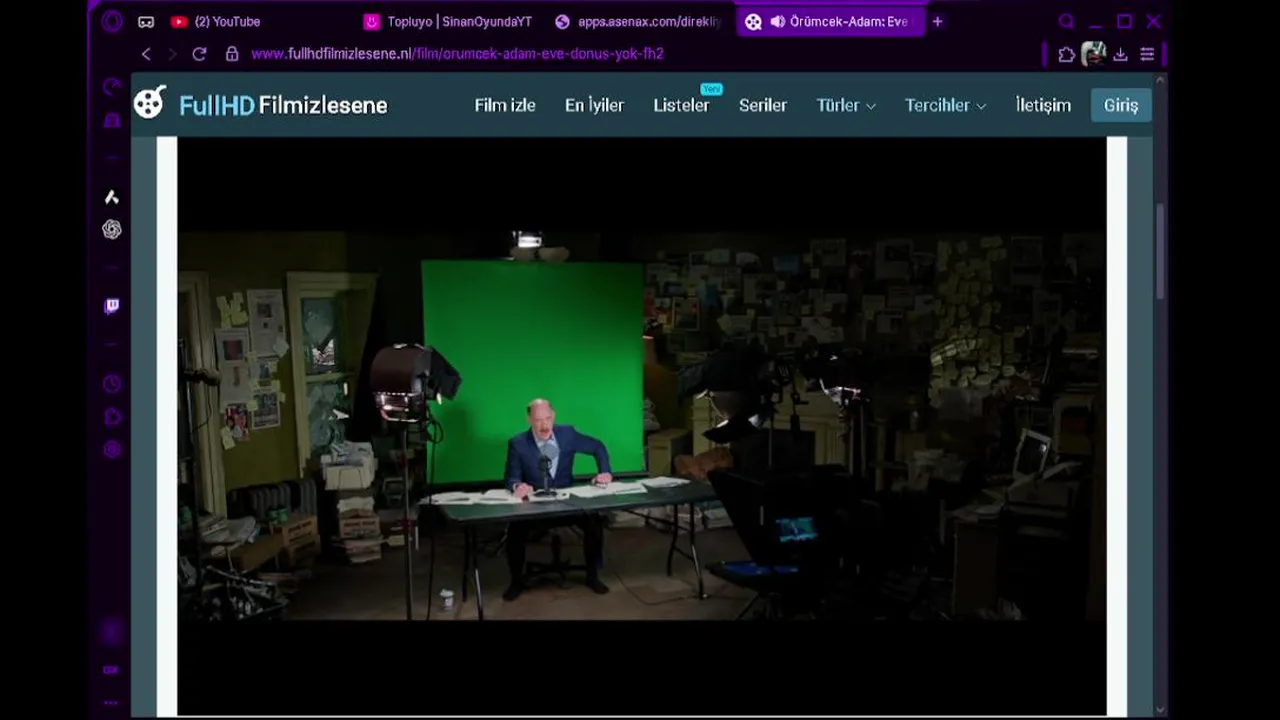Open the Film izle menu item
The image size is (1280, 720).
(505, 105)
